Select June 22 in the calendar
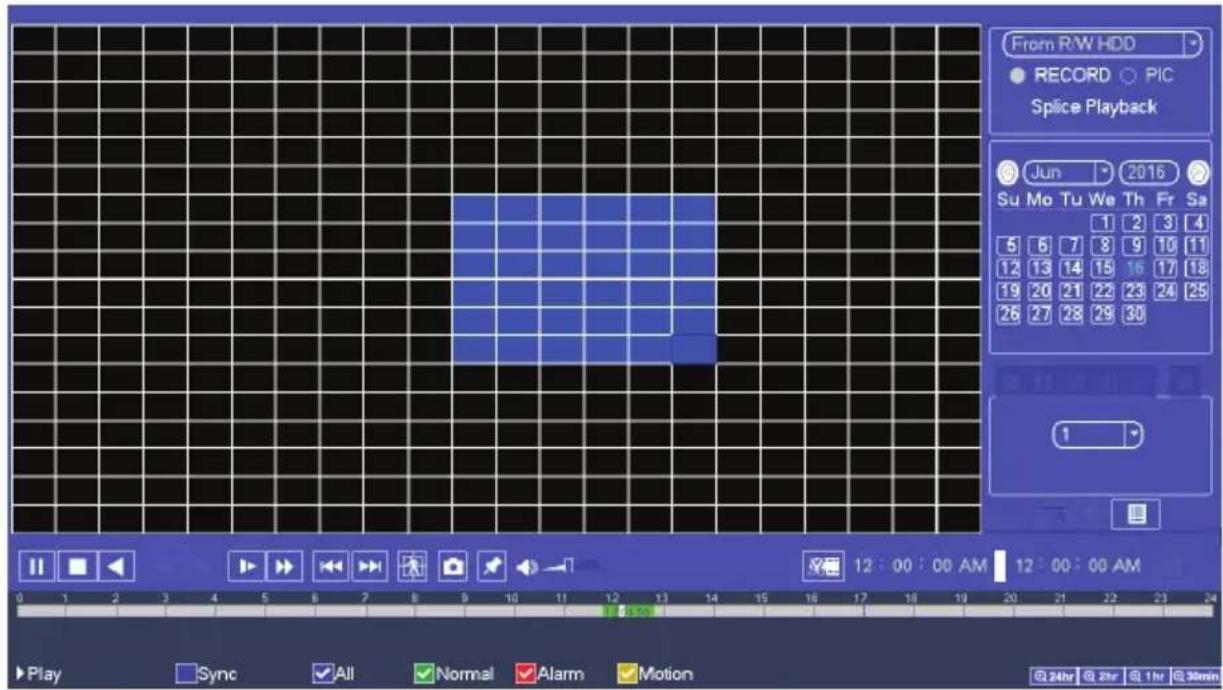This screenshot has height=690, width=1223. tap(1102, 290)
